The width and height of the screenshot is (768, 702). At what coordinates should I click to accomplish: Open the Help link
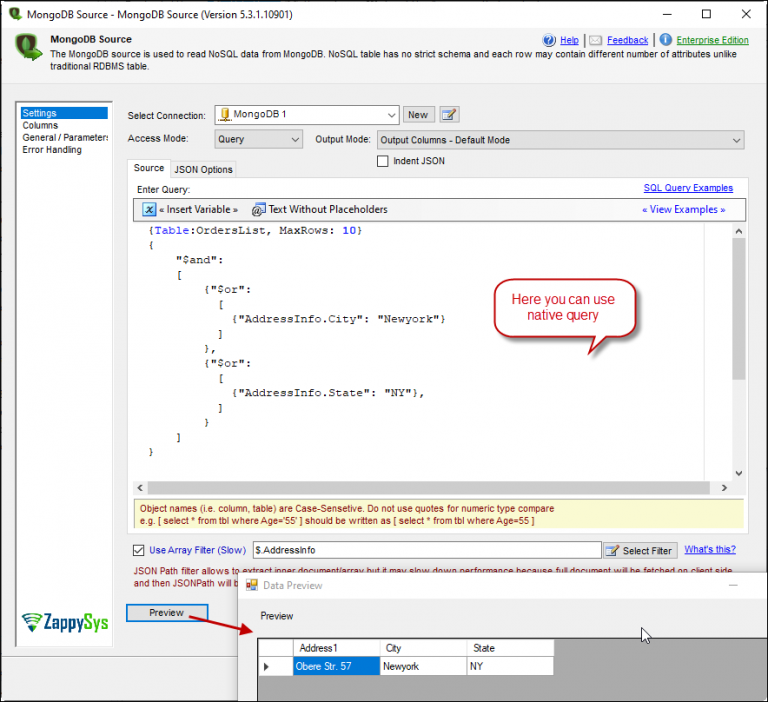pos(569,40)
